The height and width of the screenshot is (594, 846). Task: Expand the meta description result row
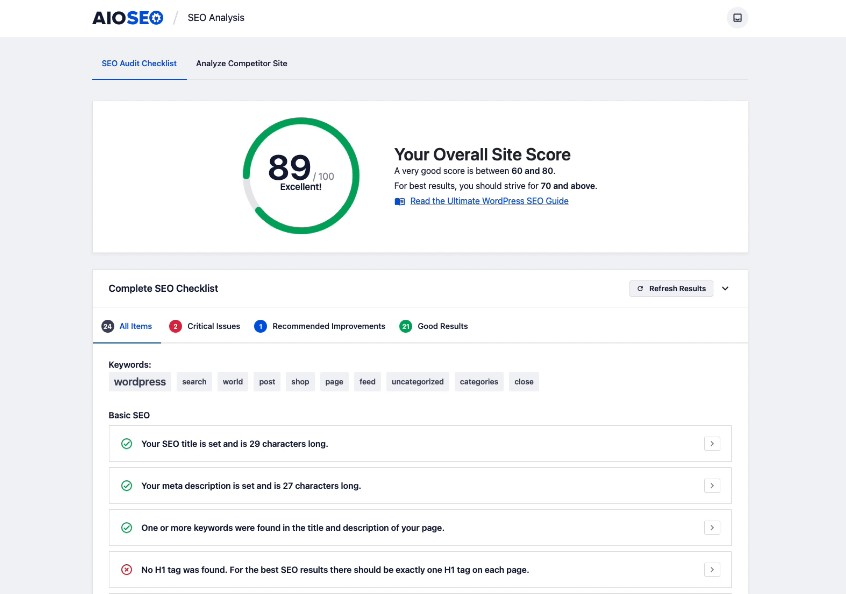pos(711,486)
